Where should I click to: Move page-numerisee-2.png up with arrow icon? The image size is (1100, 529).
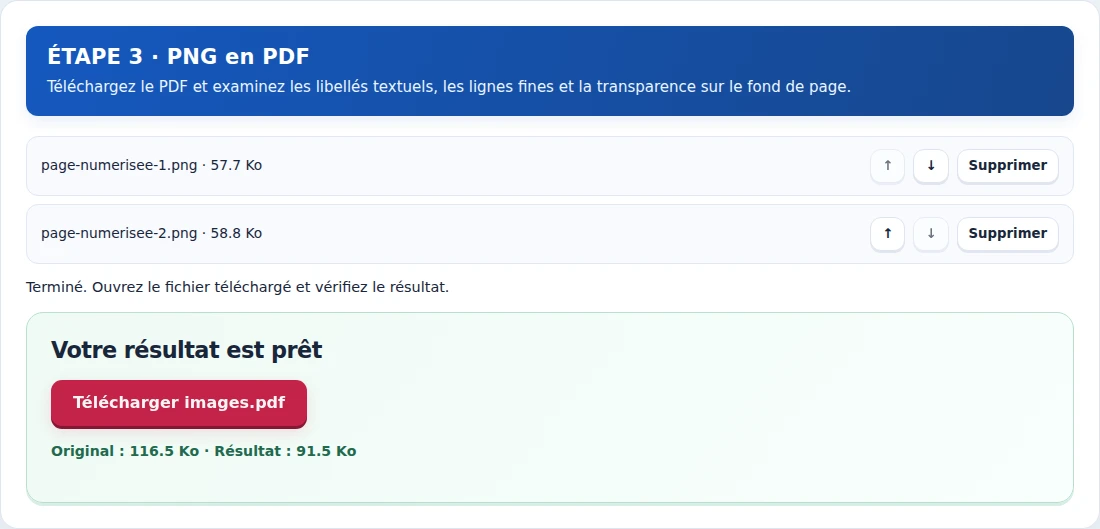pos(887,234)
